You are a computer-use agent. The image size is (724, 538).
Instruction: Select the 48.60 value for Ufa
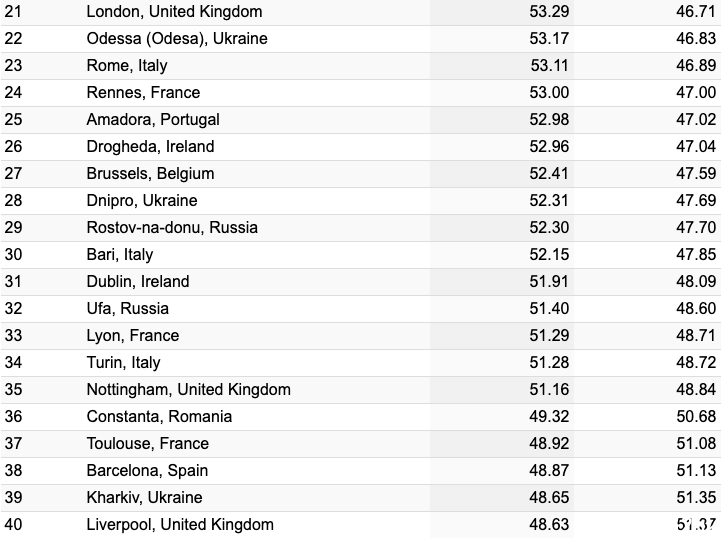tap(696, 308)
